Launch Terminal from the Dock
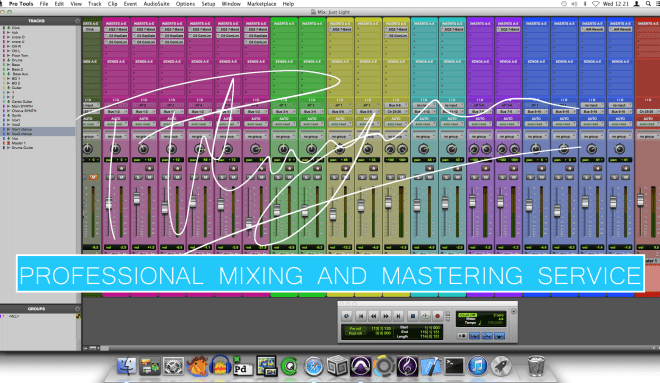 (455, 366)
